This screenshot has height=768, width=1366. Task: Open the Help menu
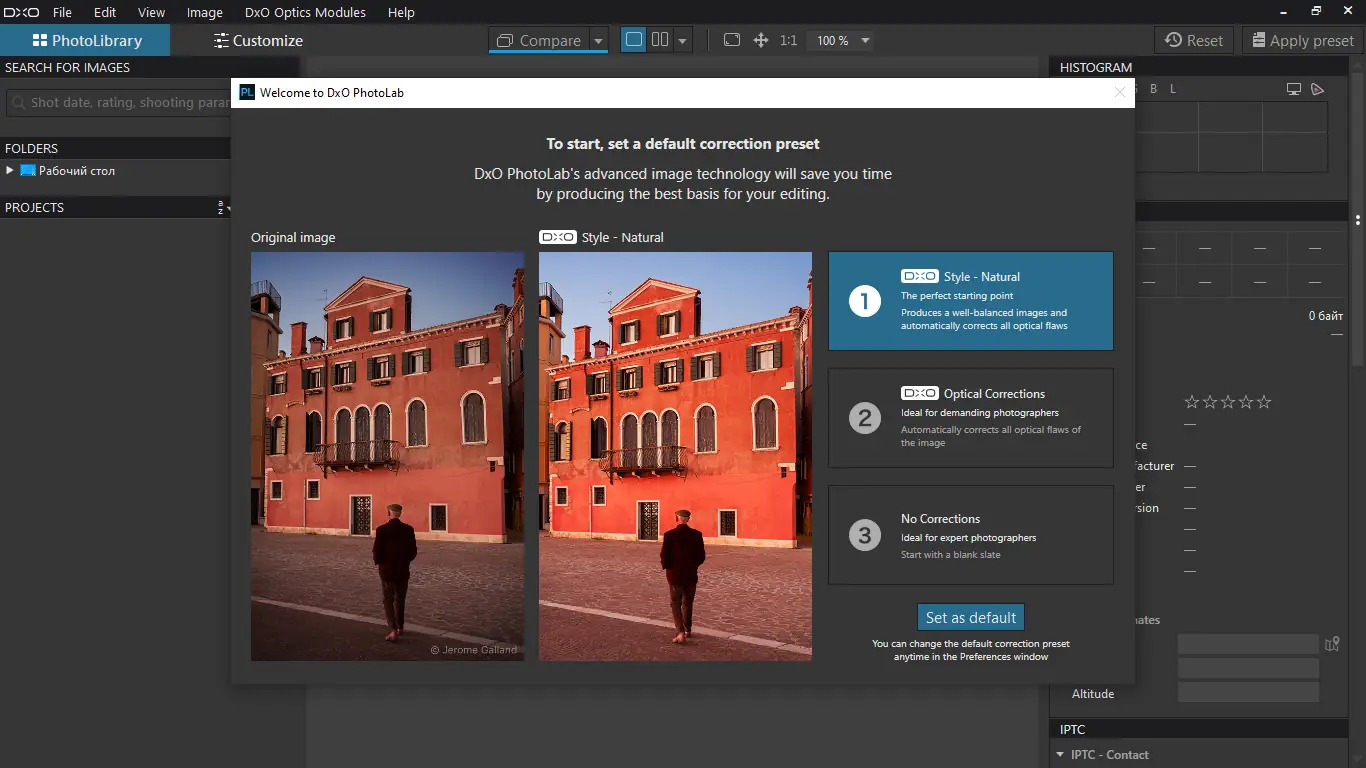tap(401, 13)
